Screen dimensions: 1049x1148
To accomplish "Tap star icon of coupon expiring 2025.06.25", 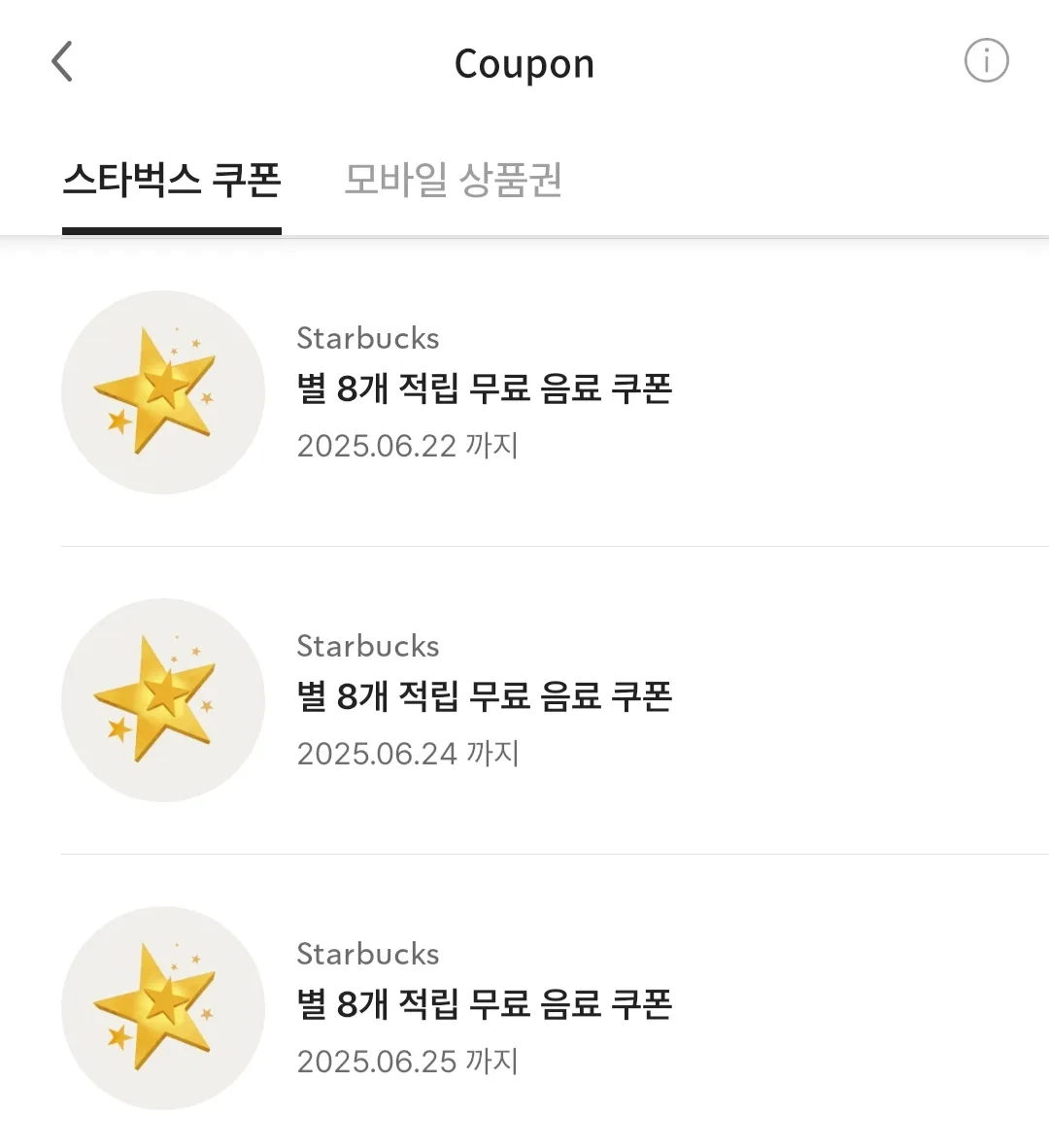I will point(163,1008).
